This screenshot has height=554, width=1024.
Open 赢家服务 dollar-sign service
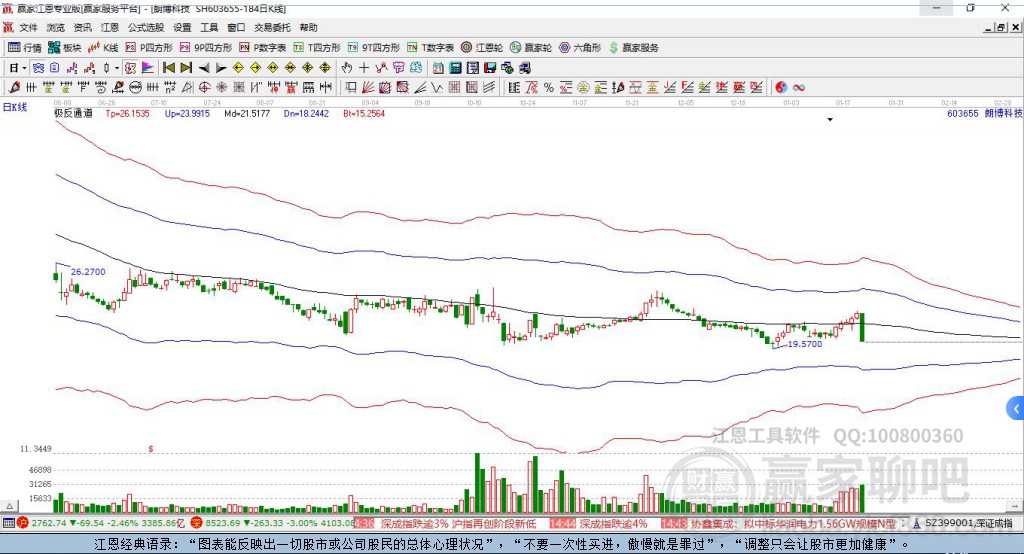pyautogui.click(x=634, y=48)
